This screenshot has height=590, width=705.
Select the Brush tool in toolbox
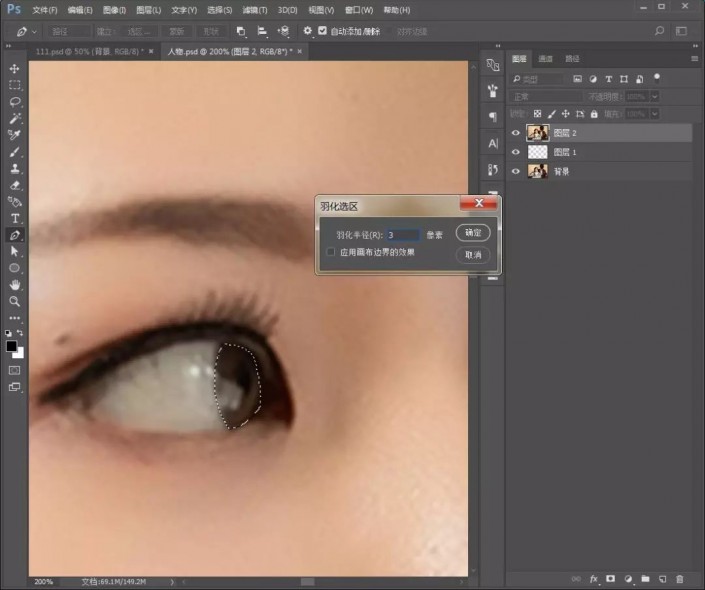(14, 152)
